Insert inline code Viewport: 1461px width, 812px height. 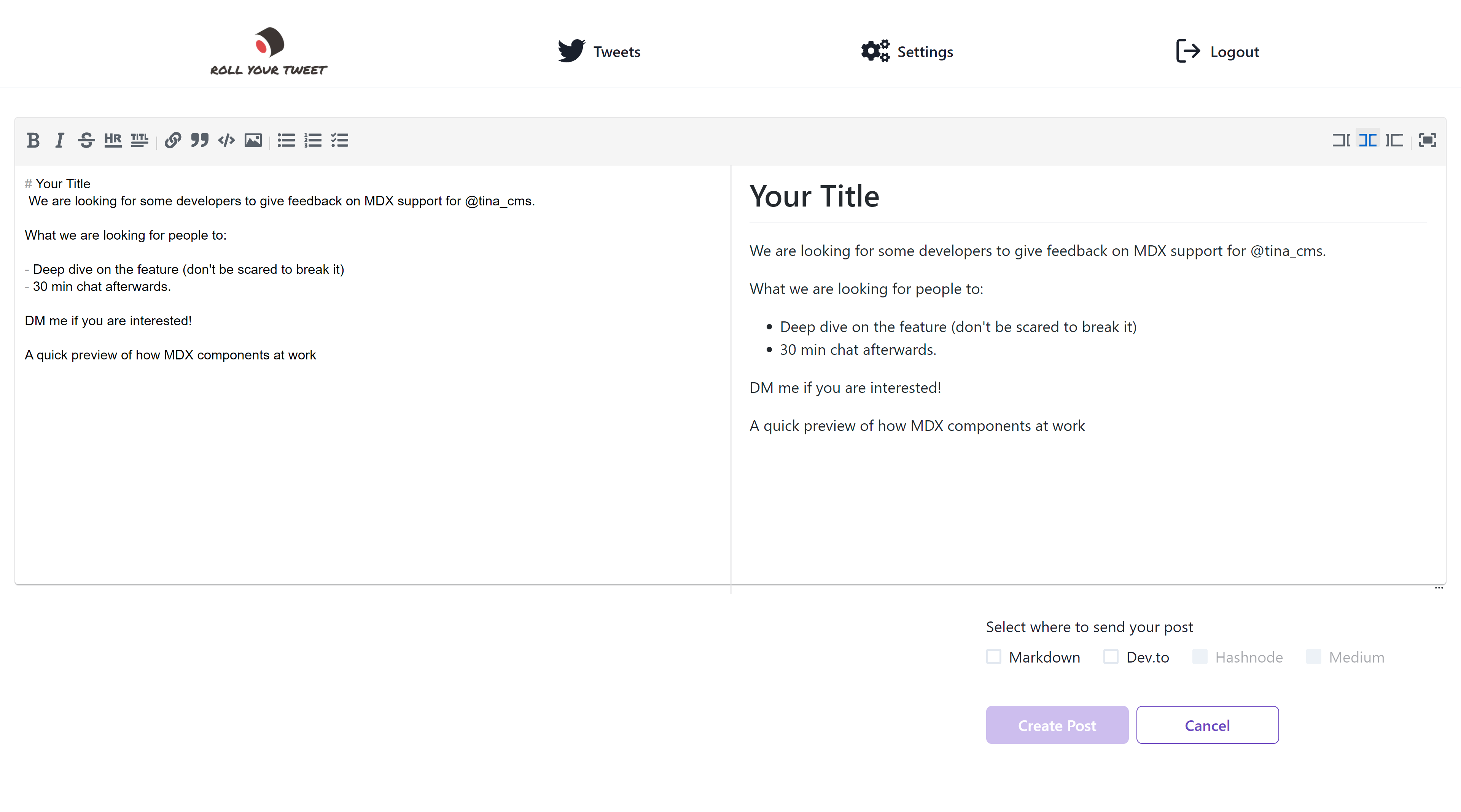click(x=226, y=140)
